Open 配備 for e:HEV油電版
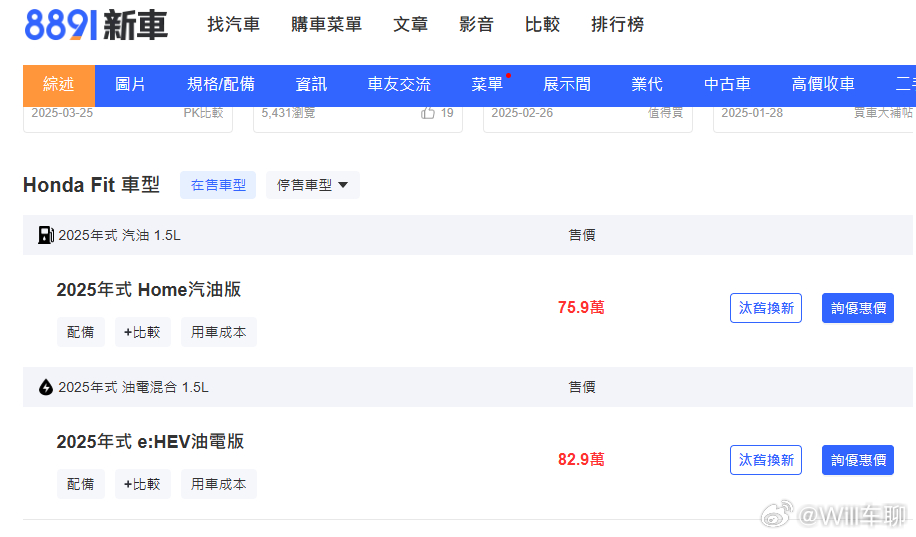Viewport: 916px width, 537px height. point(81,484)
